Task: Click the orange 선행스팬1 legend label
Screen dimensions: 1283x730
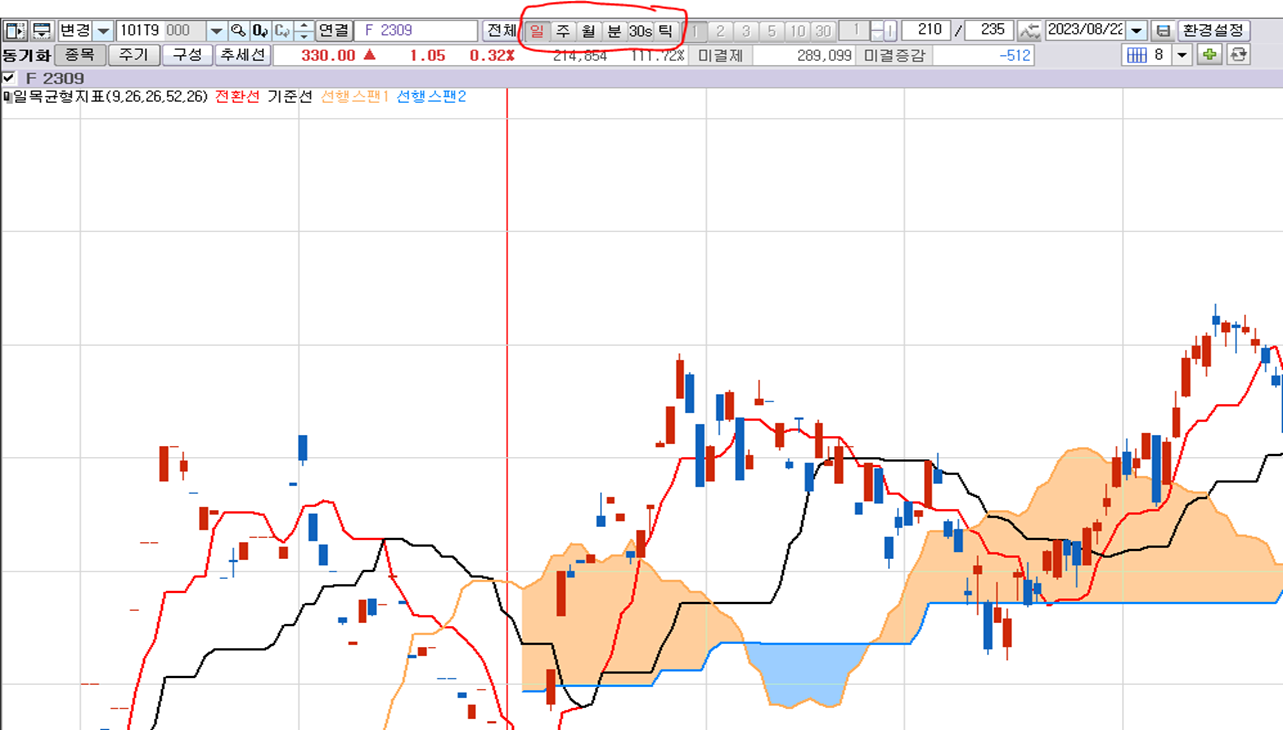Action: pyautogui.click(x=354, y=97)
